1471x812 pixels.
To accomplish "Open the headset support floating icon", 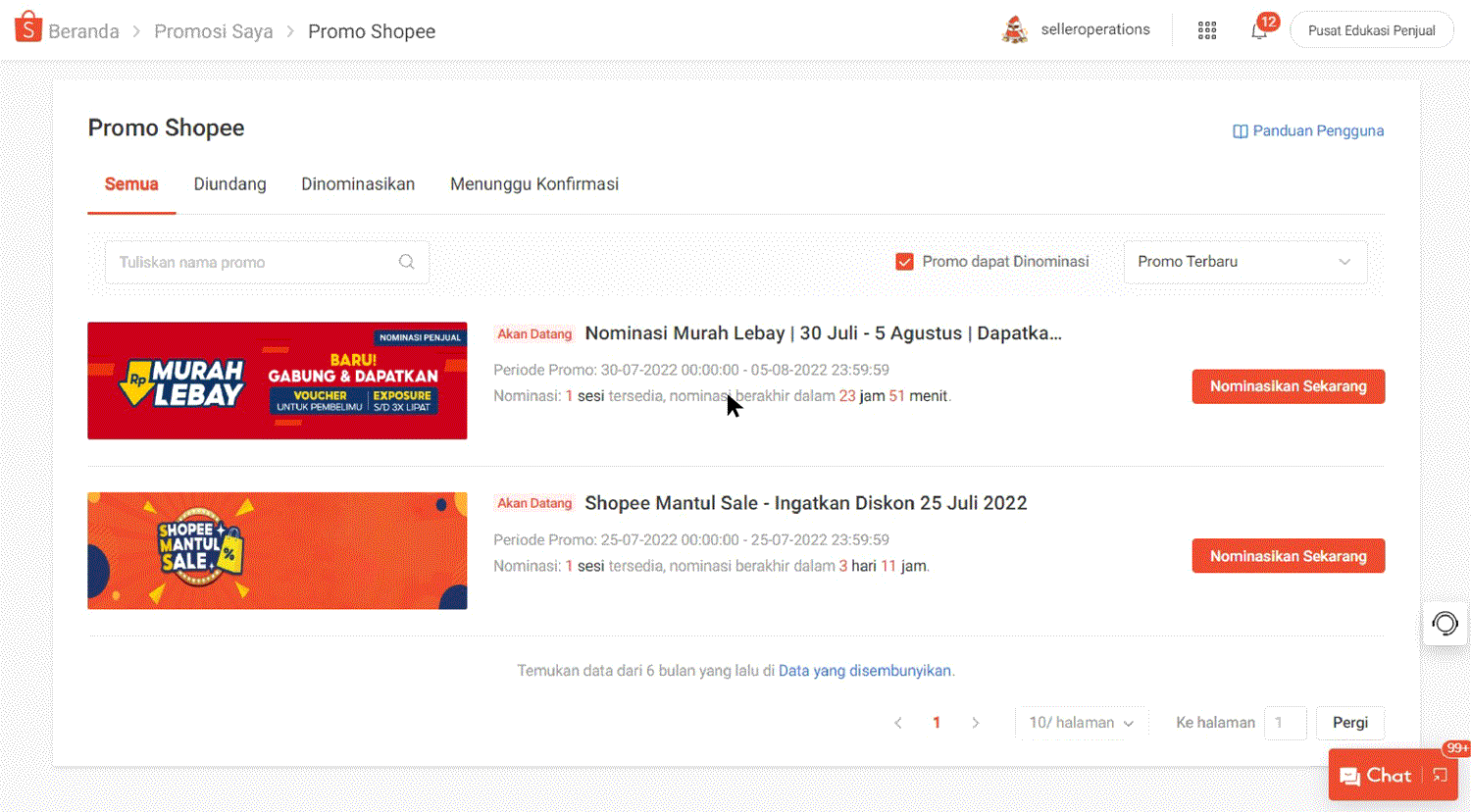I will (1445, 624).
